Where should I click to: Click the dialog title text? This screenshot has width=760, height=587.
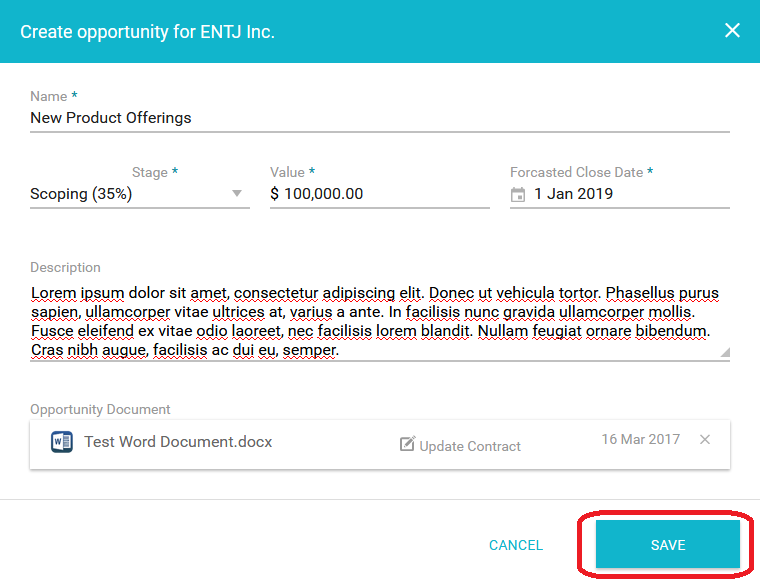[147, 32]
